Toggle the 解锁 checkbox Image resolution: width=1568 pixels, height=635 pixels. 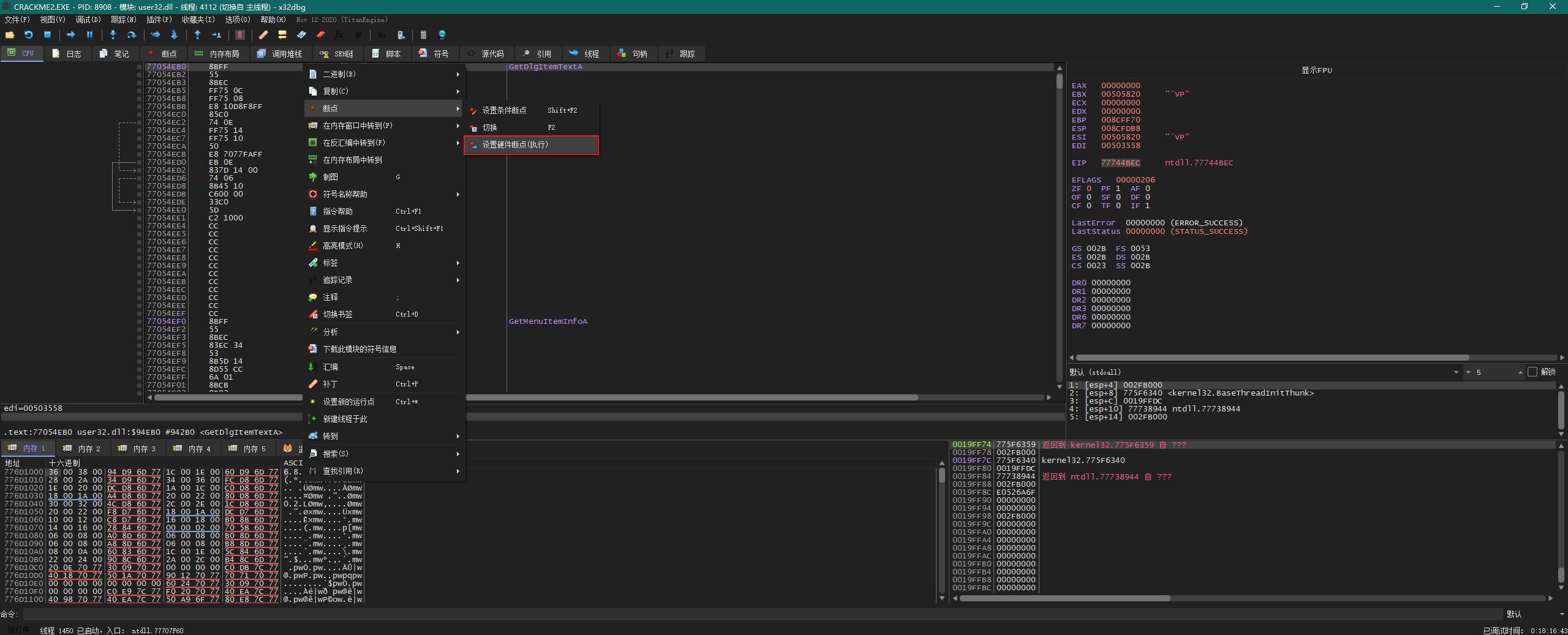click(1532, 372)
